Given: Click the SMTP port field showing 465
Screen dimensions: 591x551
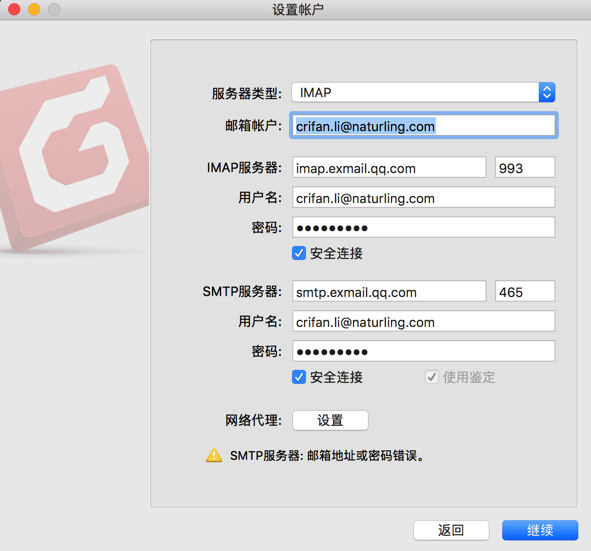Looking at the screenshot, I should click(x=525, y=291).
